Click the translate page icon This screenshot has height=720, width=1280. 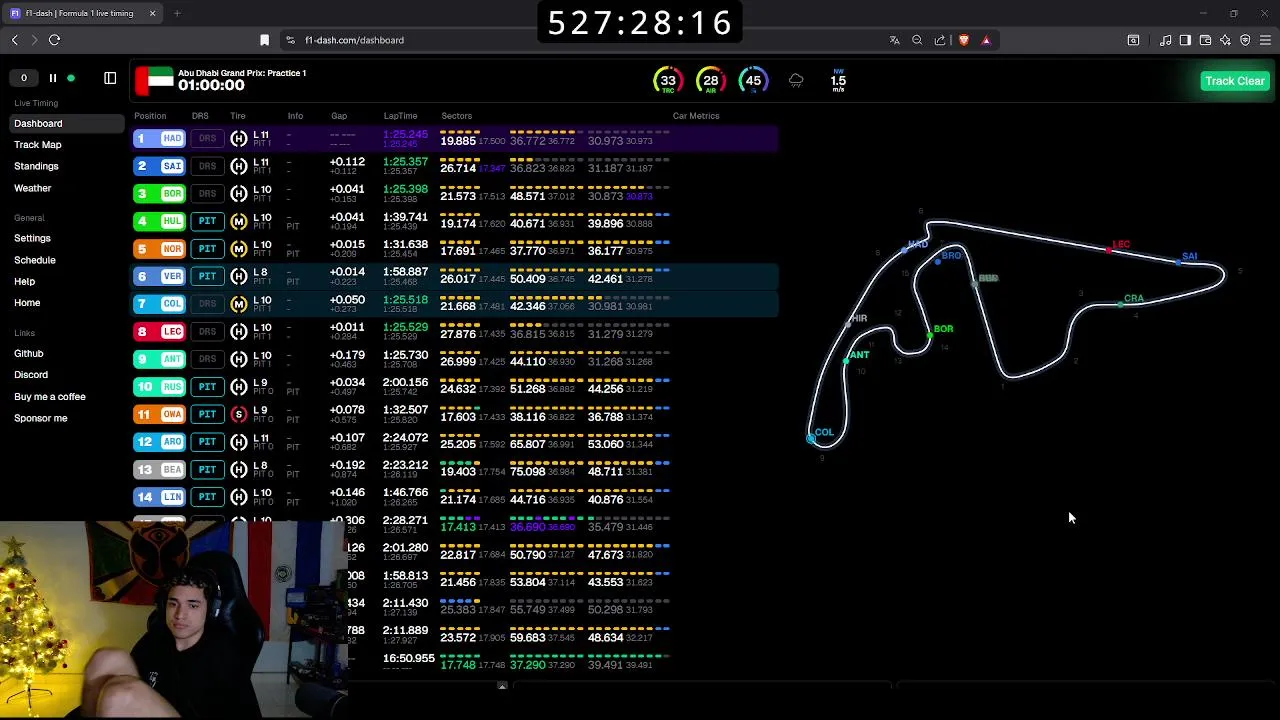(894, 40)
